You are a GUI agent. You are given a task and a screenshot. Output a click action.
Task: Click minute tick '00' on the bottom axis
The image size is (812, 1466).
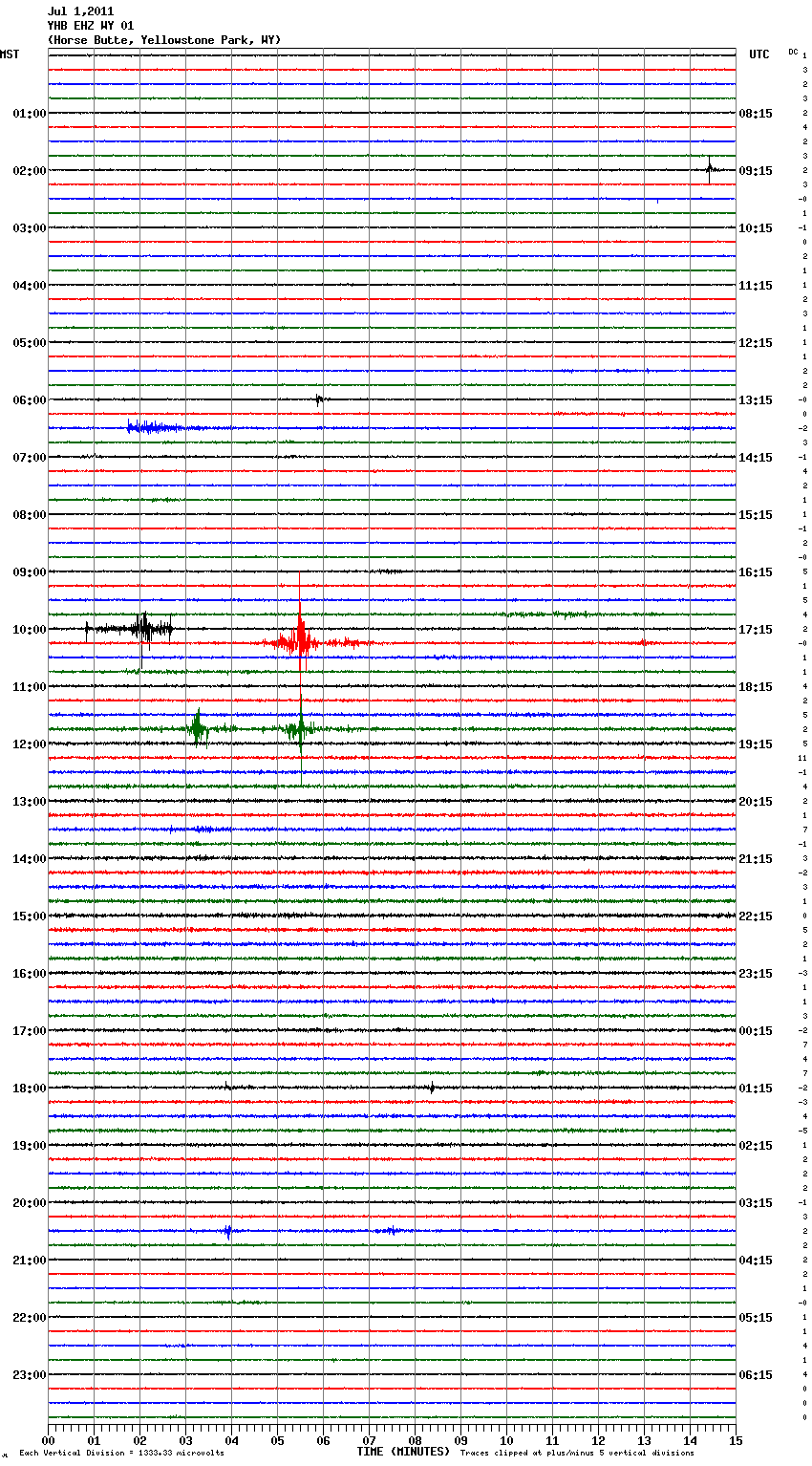[48, 1440]
